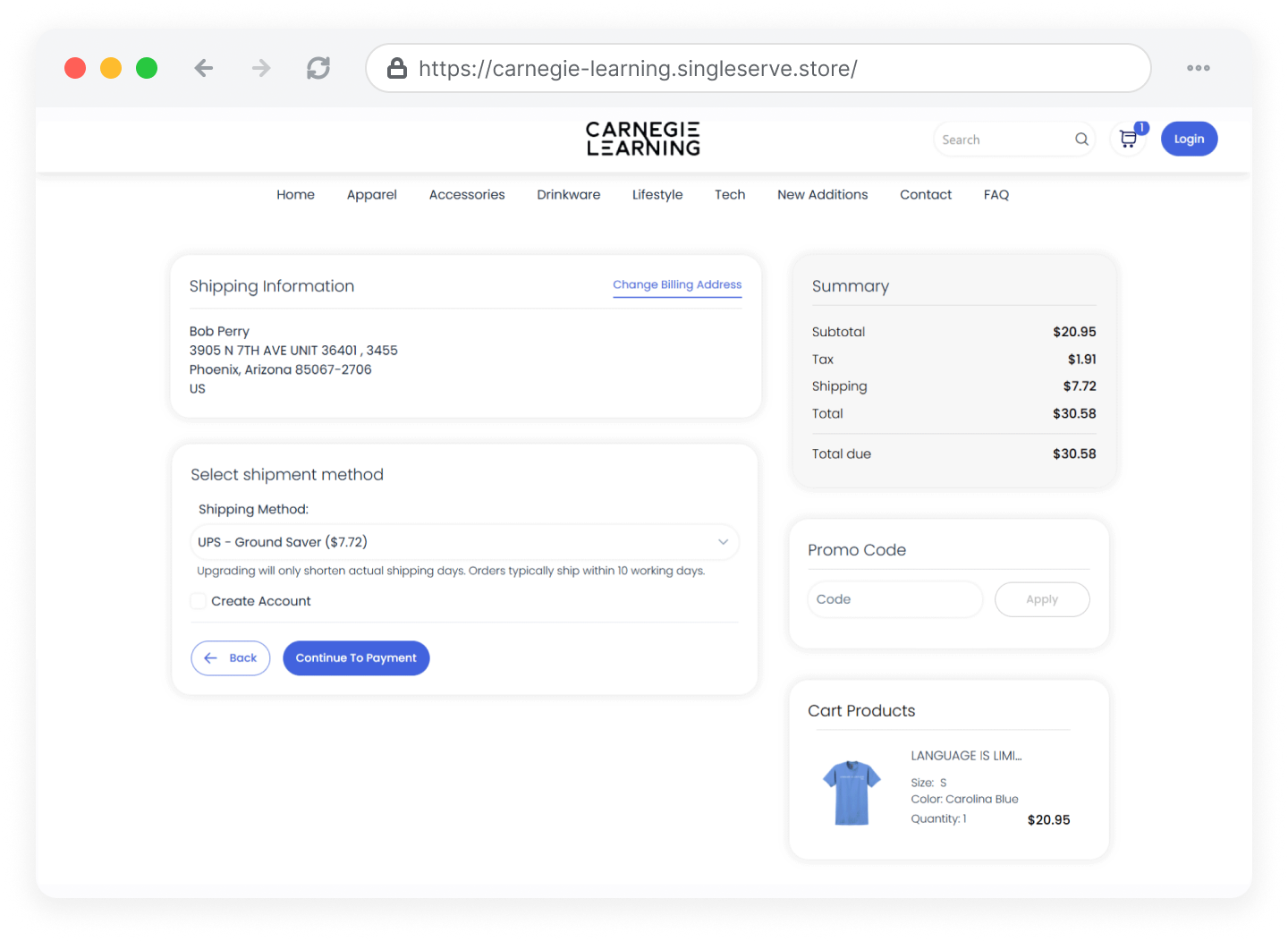Click the Shipping $7.72 amount
Image resolution: width=1288 pixels, height=941 pixels.
[x=1080, y=386]
